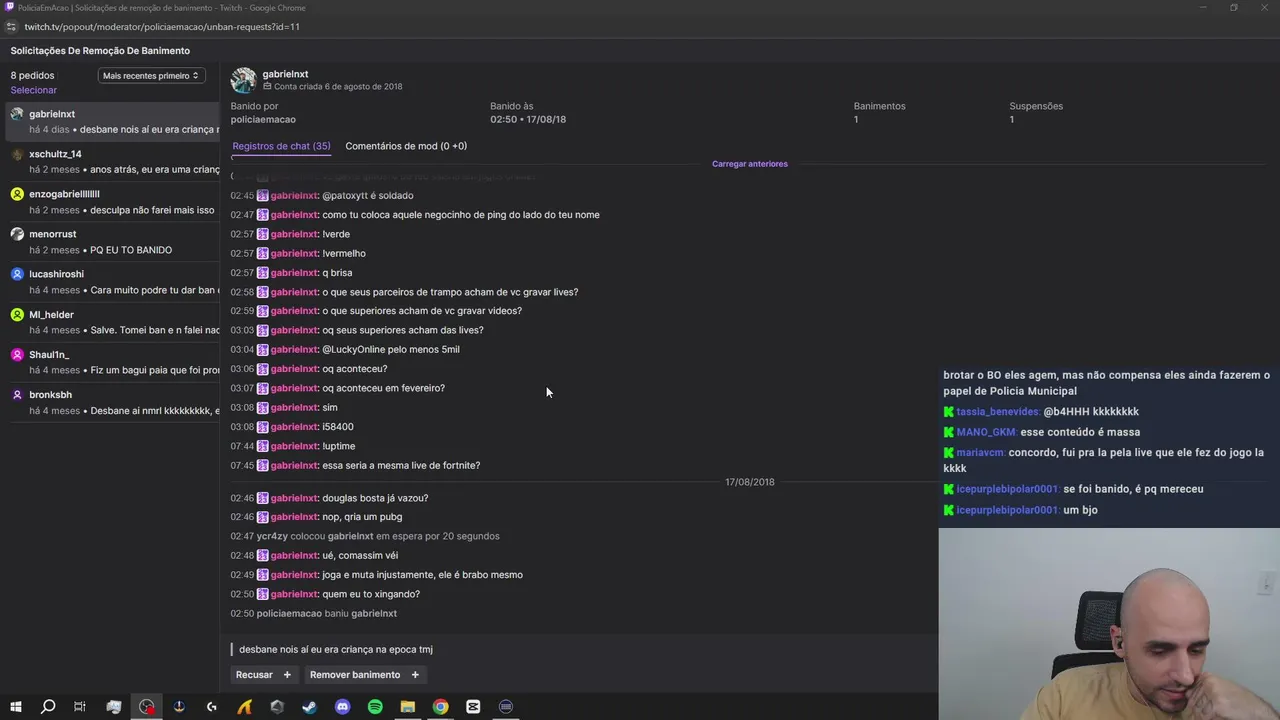The width and height of the screenshot is (1280, 720).
Task: Open Discord from the taskbar
Action: [x=343, y=707]
